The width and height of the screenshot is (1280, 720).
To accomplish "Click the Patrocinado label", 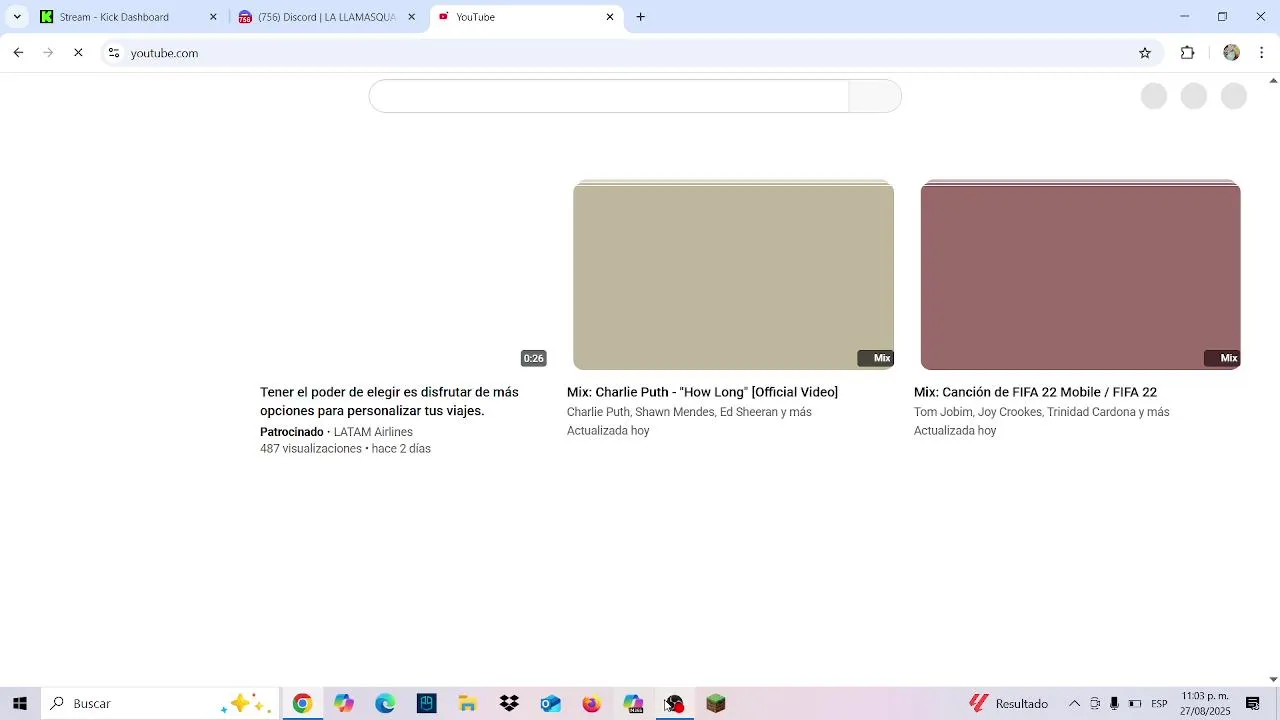I will point(292,432).
